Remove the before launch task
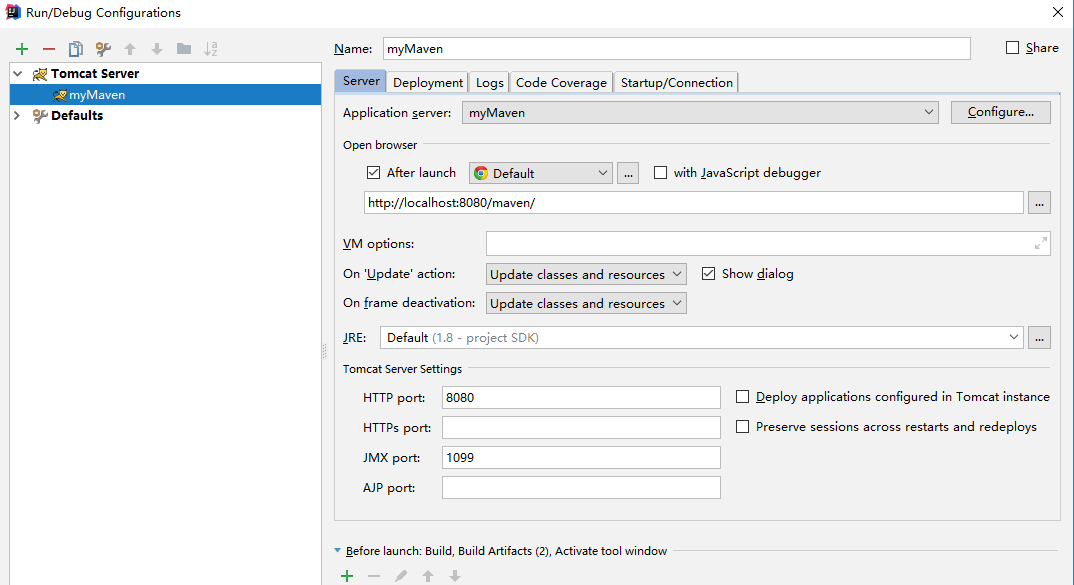 [x=374, y=576]
